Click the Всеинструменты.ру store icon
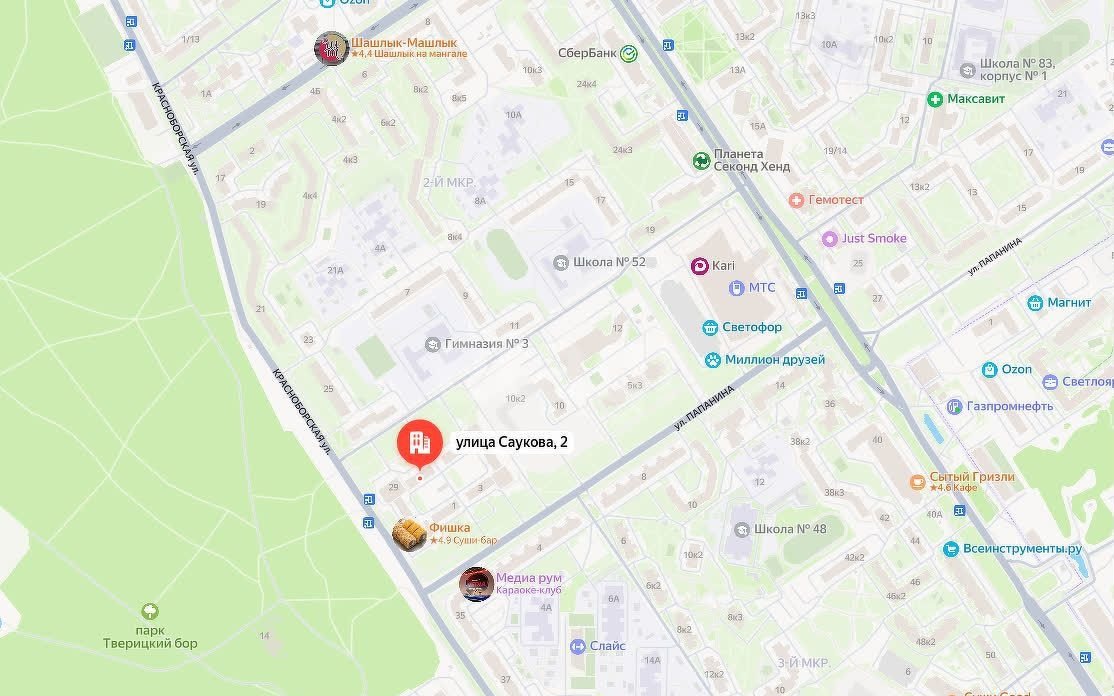The height and width of the screenshot is (696, 1114). 951,549
